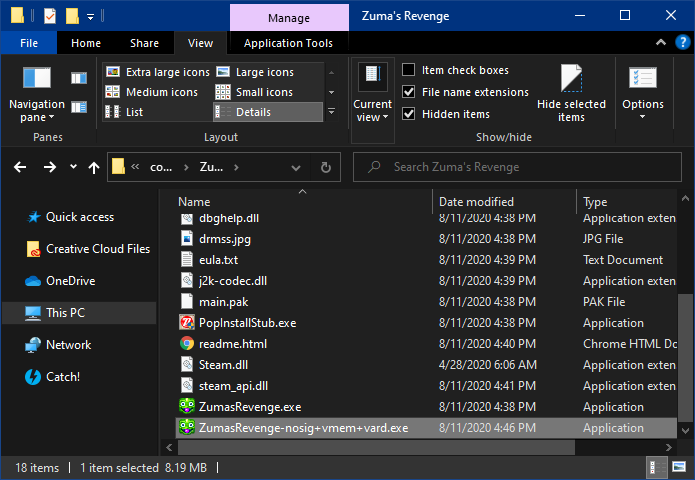Open Quick access in navigation
The image size is (695, 480).
80,217
